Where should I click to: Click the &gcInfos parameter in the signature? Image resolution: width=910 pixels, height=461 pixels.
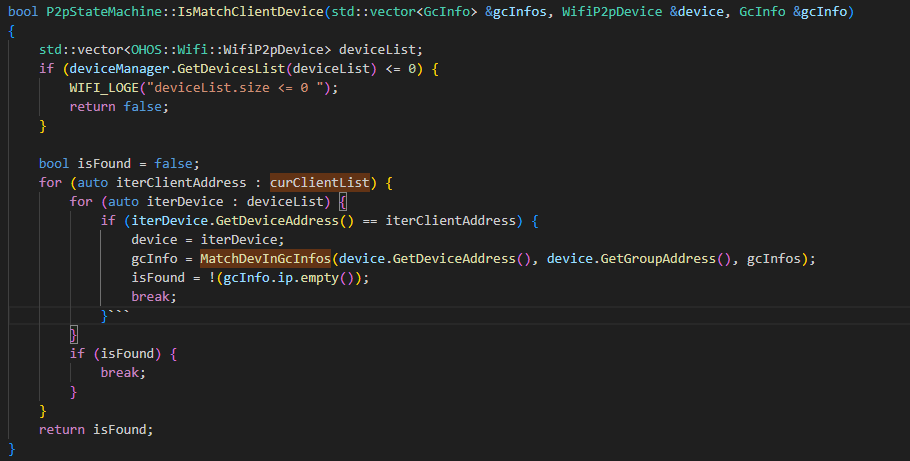coord(515,11)
